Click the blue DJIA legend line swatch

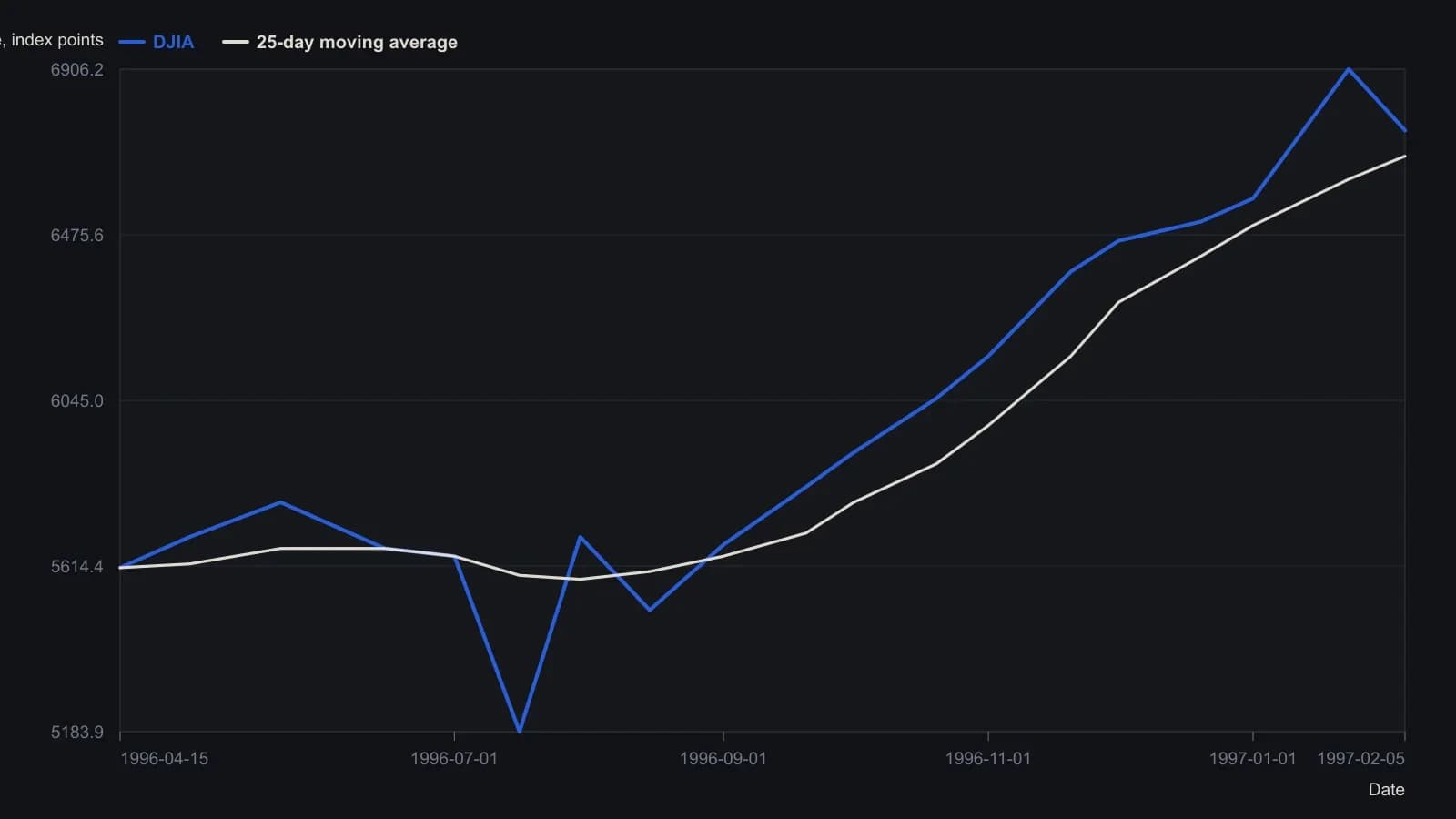(x=132, y=42)
